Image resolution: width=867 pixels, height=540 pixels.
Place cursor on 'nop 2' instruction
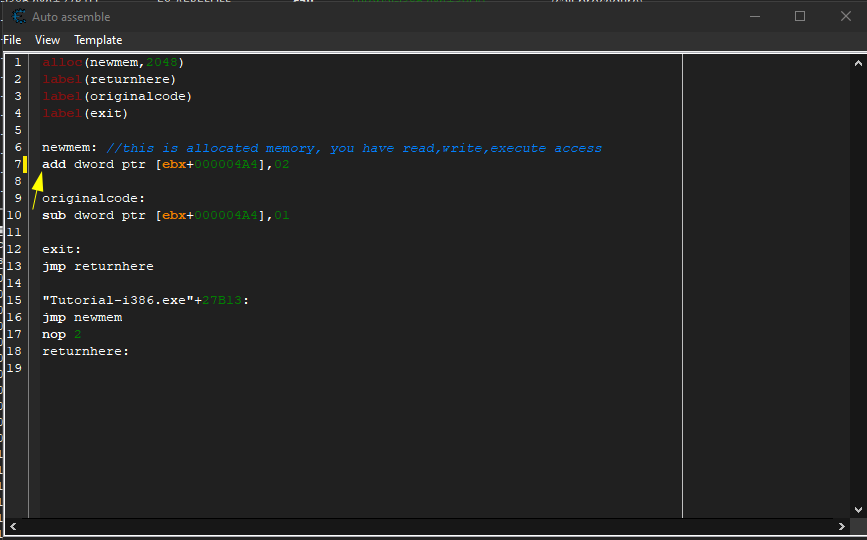pyautogui.click(x=61, y=334)
